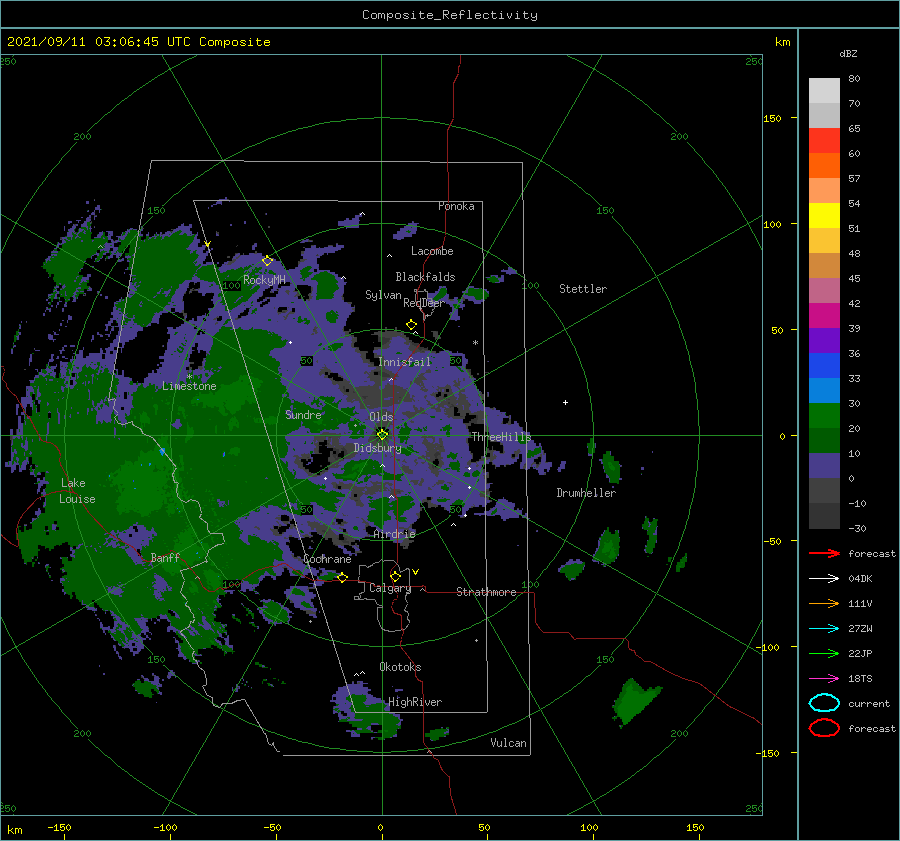The height and width of the screenshot is (841, 900).
Task: Pick the magenta 39-42 dBZ swatch
Action: (824, 316)
